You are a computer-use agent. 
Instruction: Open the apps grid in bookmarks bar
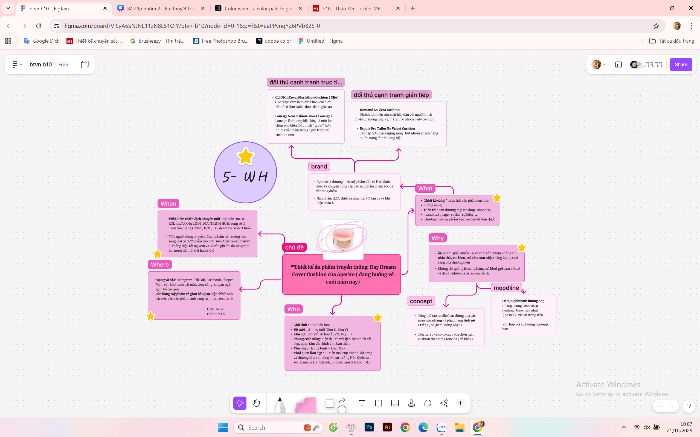pos(8,41)
